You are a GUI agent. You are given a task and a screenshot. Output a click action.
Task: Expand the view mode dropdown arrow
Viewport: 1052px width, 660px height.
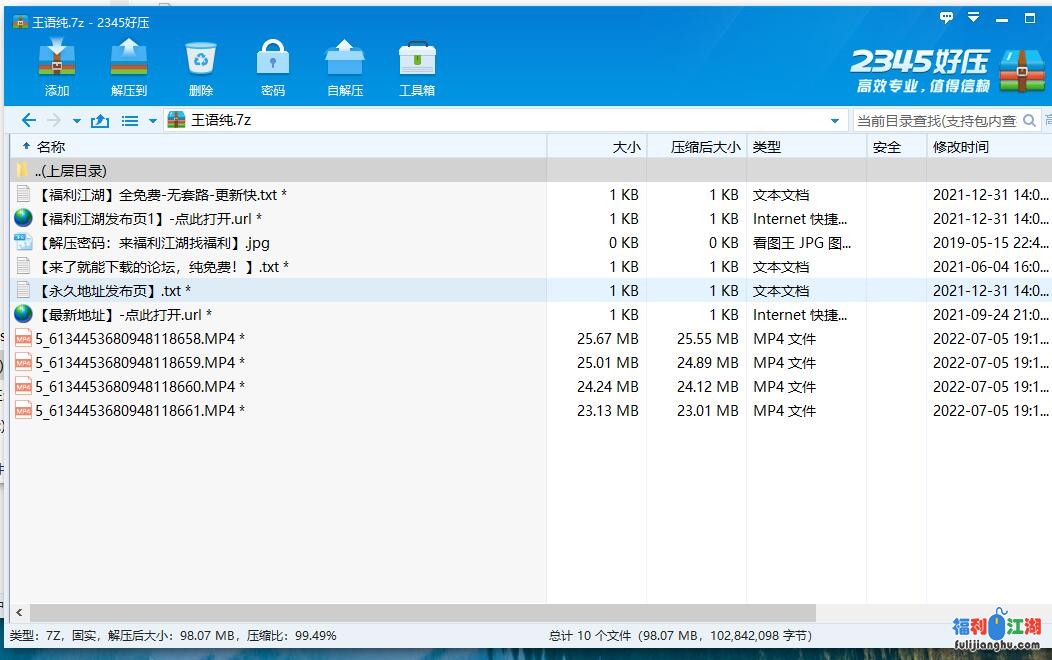click(153, 121)
